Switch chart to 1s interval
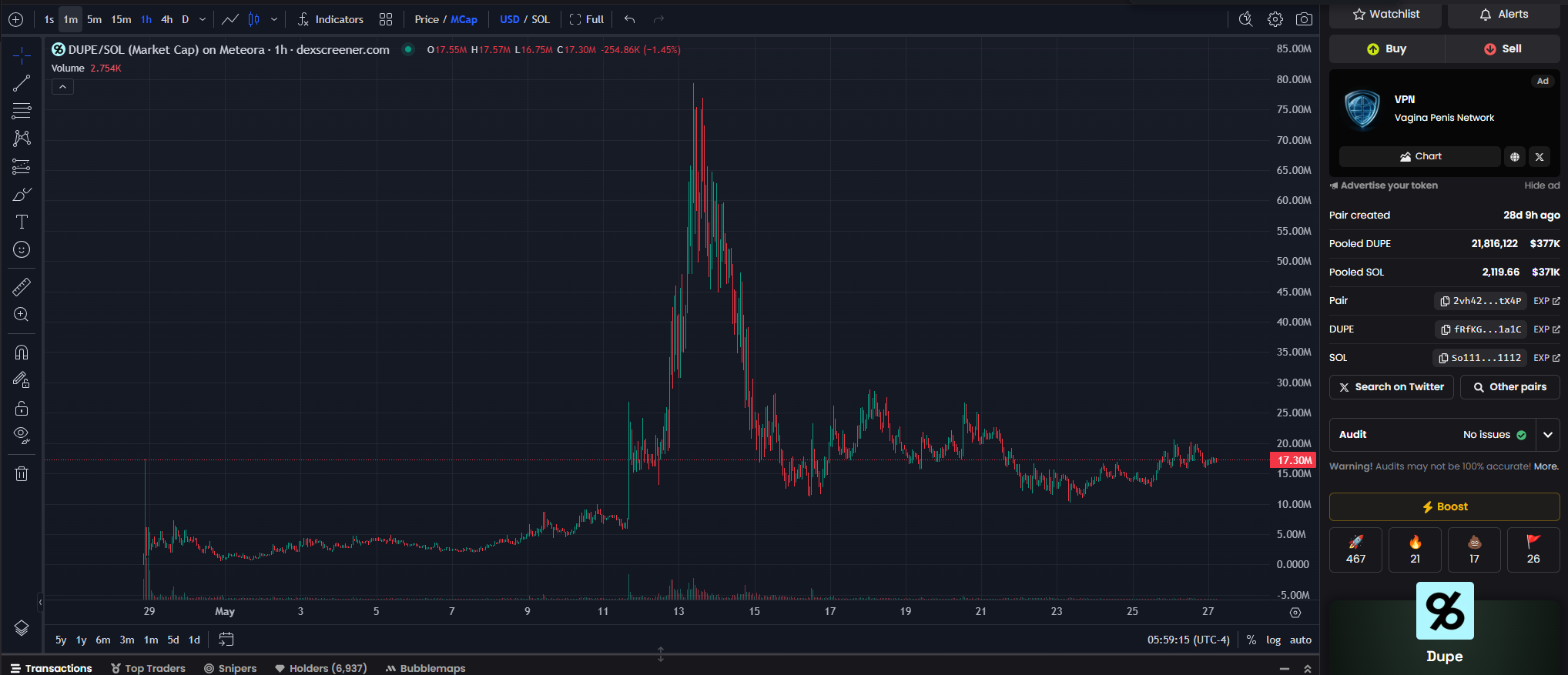Screen dimensions: 1568x675 click(x=49, y=19)
